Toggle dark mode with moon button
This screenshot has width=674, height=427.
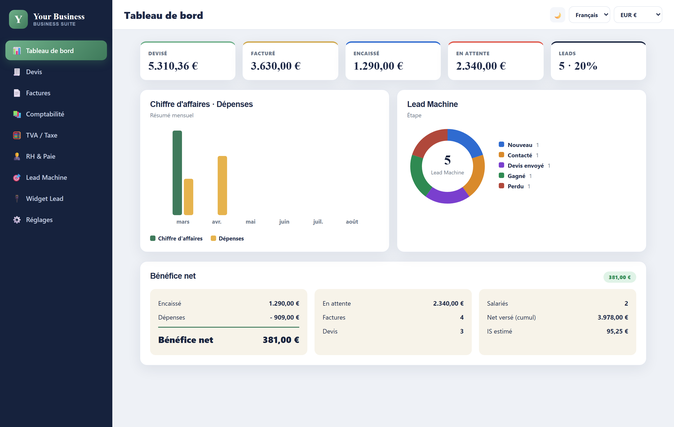tap(558, 15)
